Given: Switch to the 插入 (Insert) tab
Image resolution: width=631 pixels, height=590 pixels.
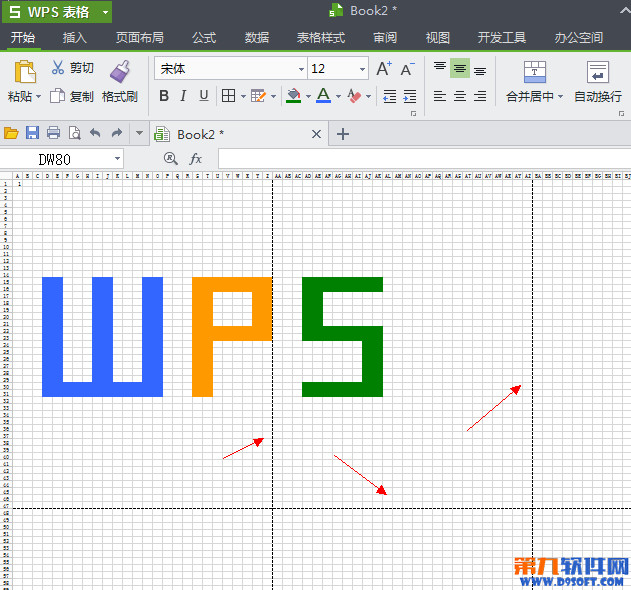Looking at the screenshot, I should (75, 38).
